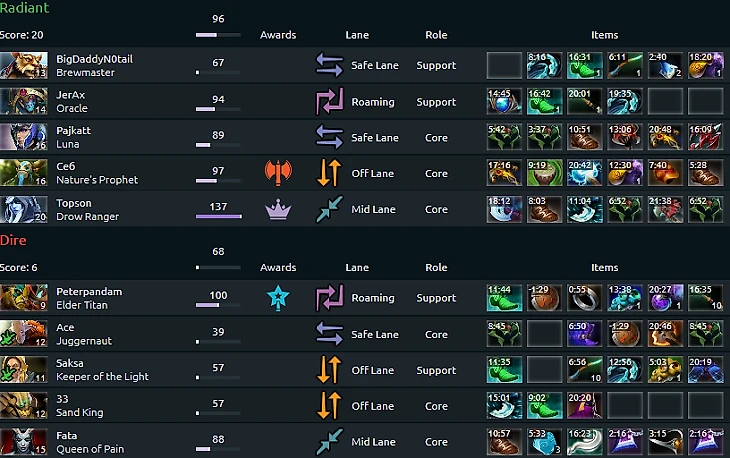730x458 pixels.
Task: Click Sand King's empty fourth item slot
Action: pyautogui.click(x=624, y=405)
